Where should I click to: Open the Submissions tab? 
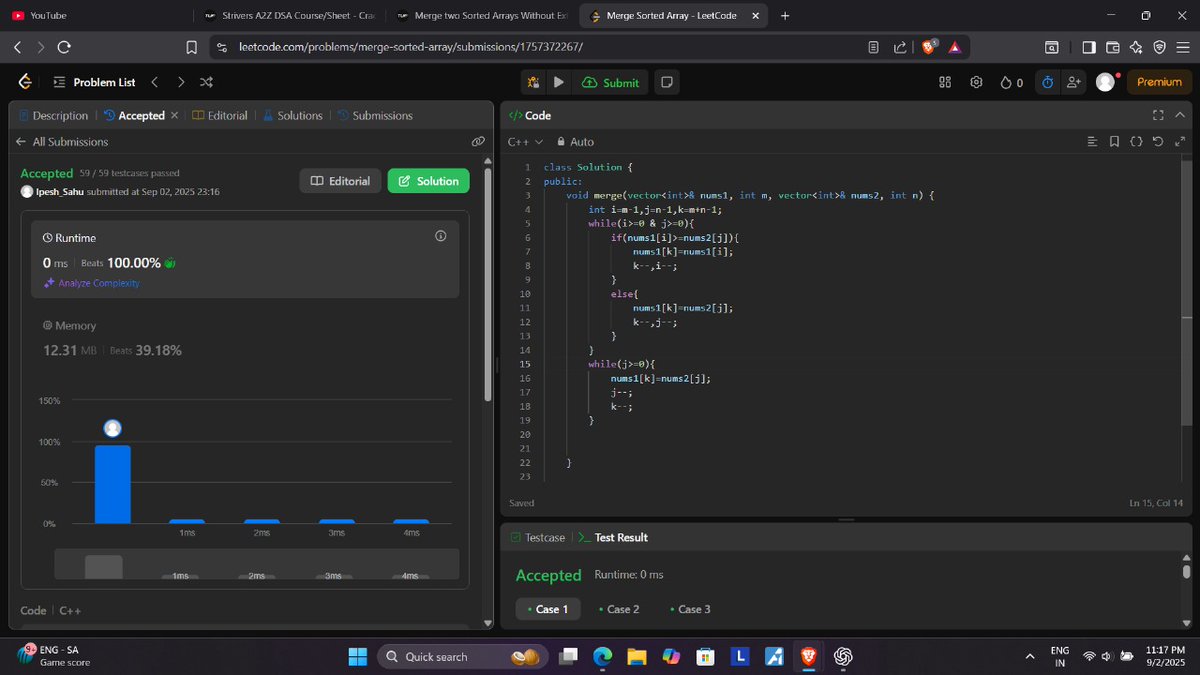pyautogui.click(x=375, y=116)
